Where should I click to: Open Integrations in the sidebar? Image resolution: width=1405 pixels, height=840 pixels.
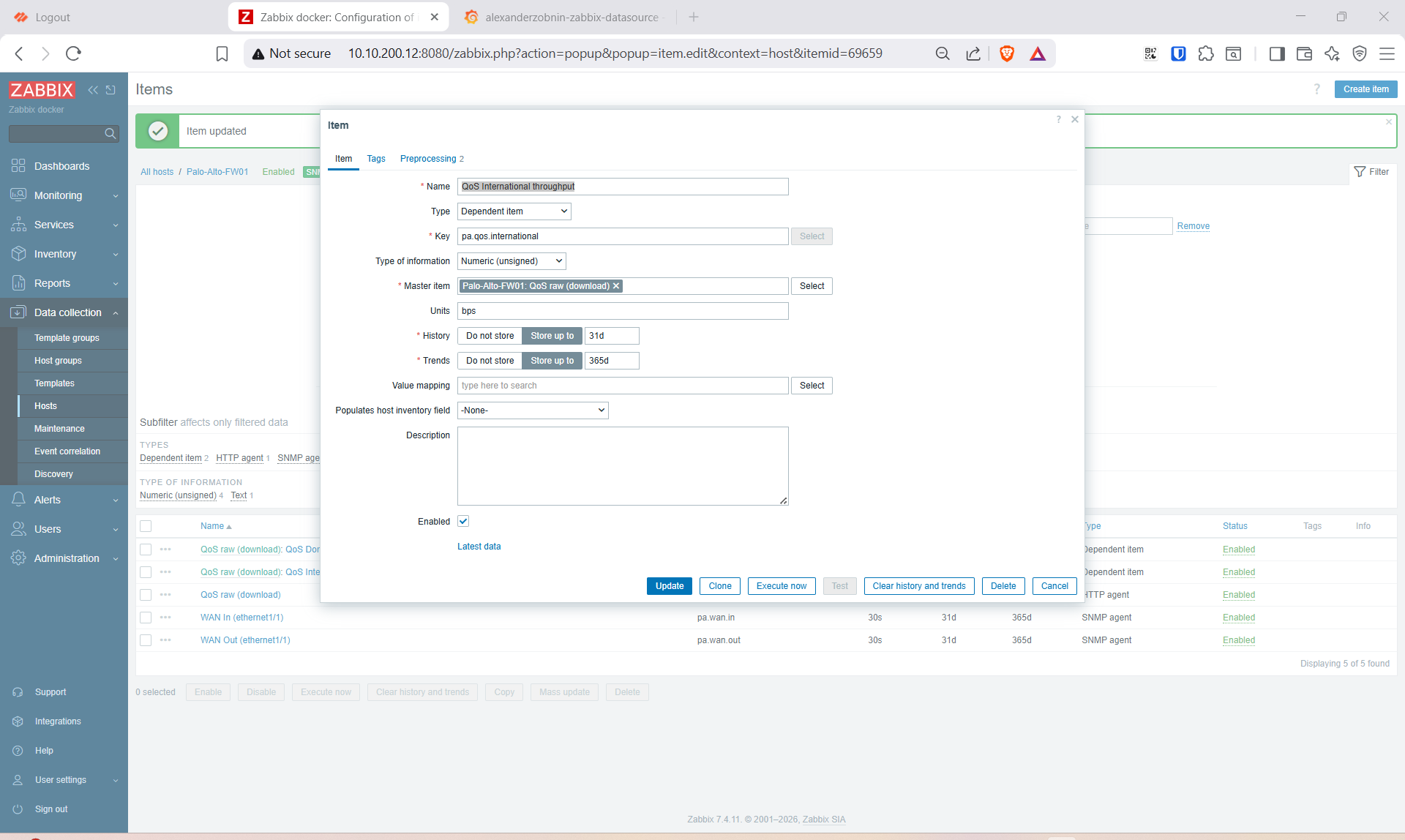(x=58, y=721)
